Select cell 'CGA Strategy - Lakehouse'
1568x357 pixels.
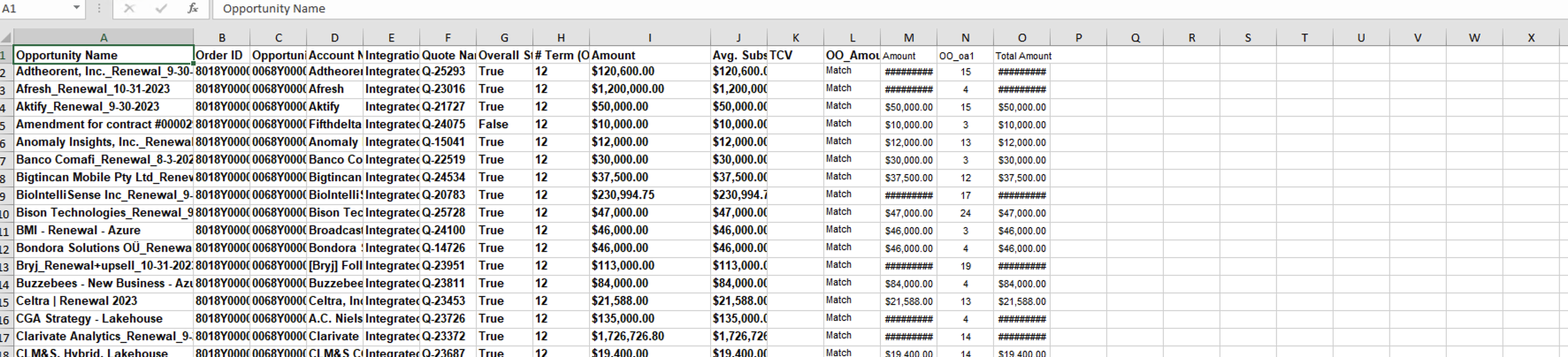(103, 319)
